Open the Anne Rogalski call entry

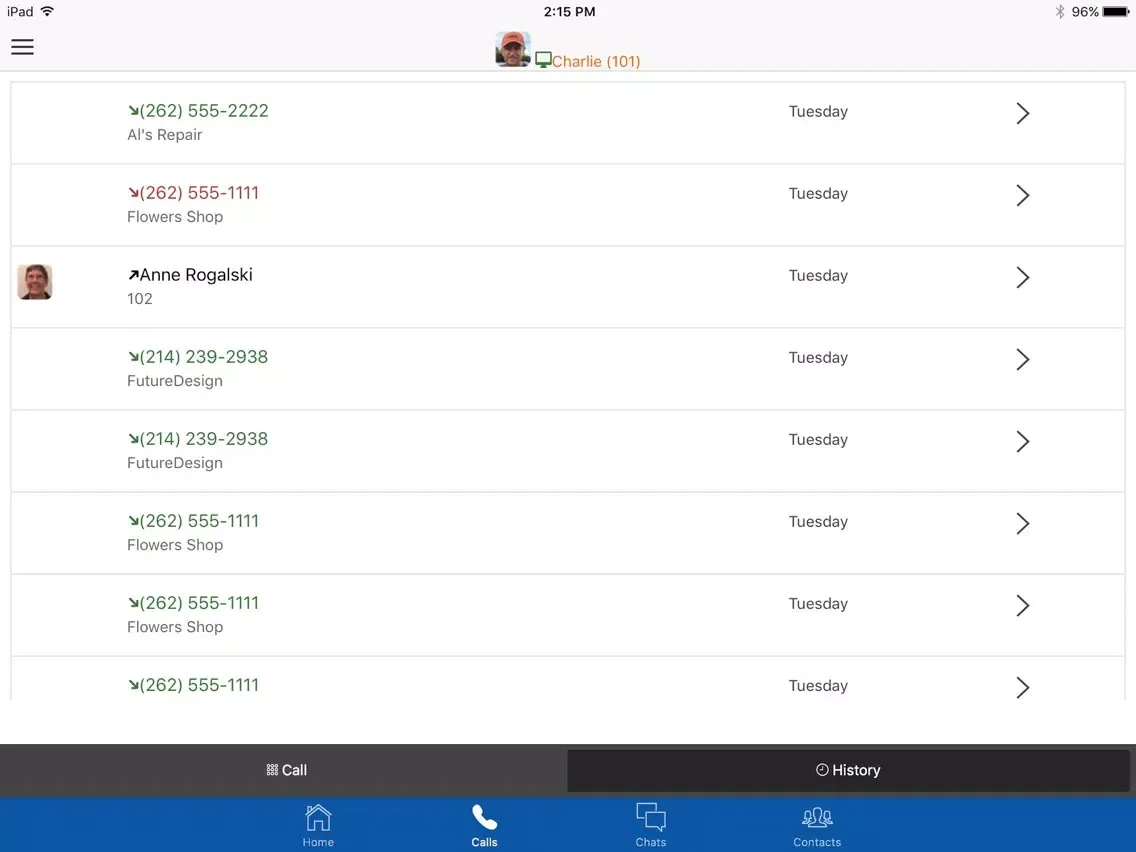tap(500, 286)
